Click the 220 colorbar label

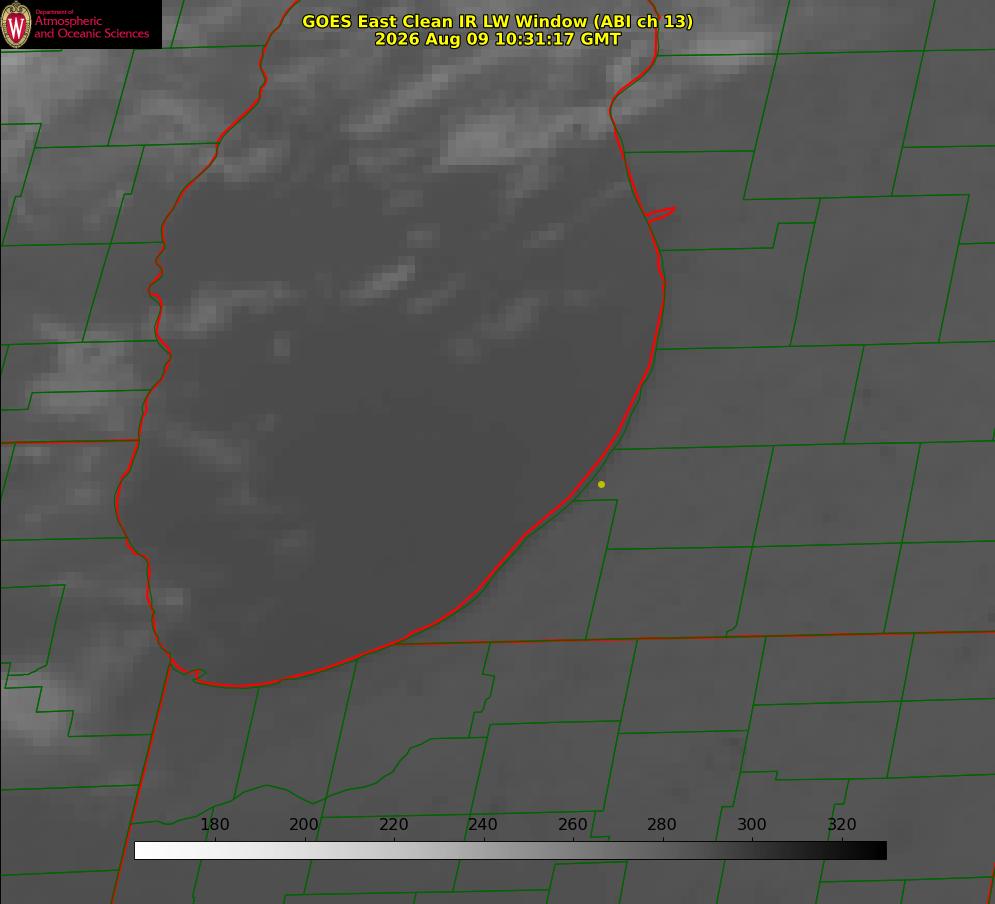click(393, 824)
